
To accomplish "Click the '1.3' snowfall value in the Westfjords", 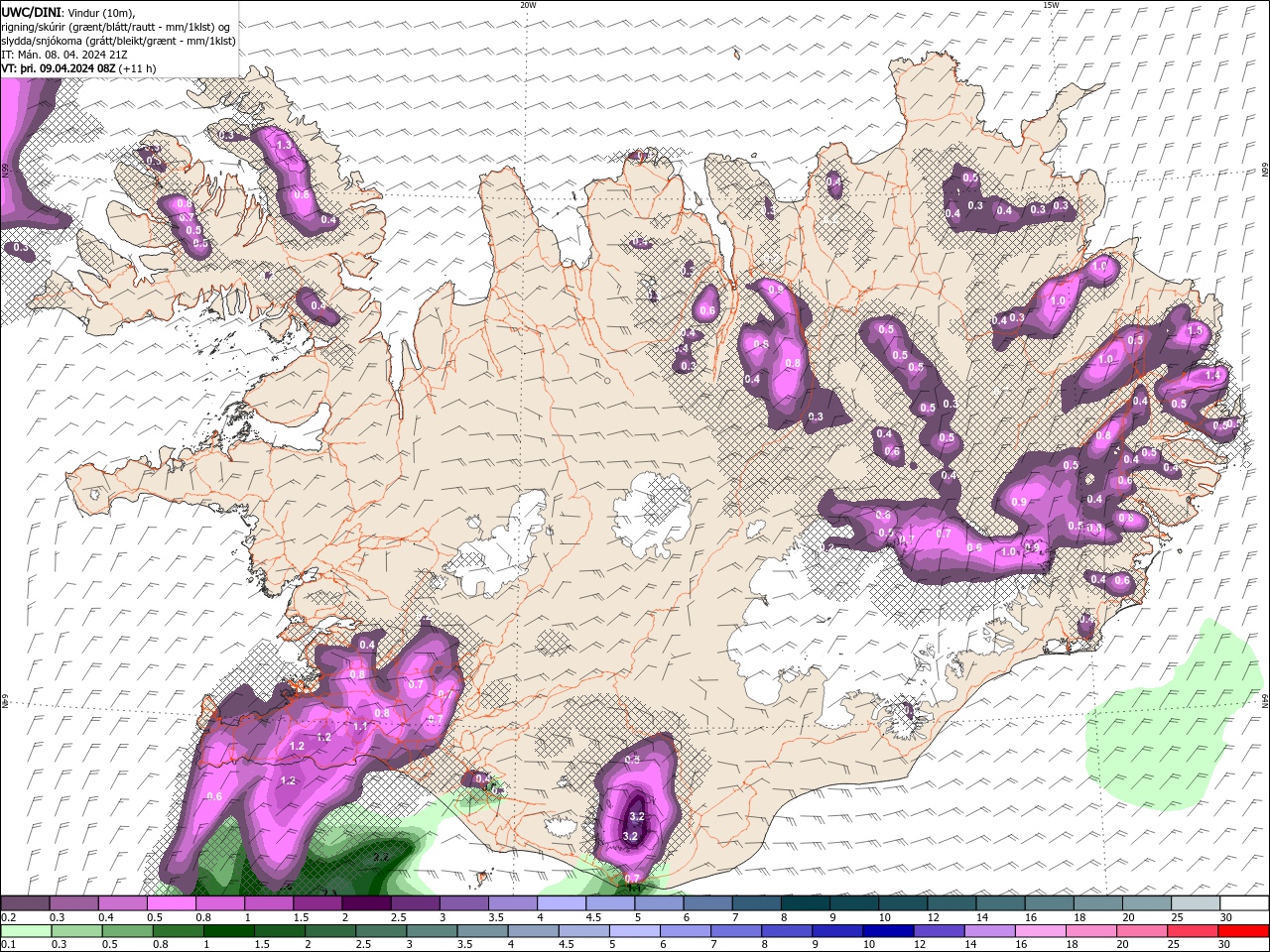I will 284,146.
